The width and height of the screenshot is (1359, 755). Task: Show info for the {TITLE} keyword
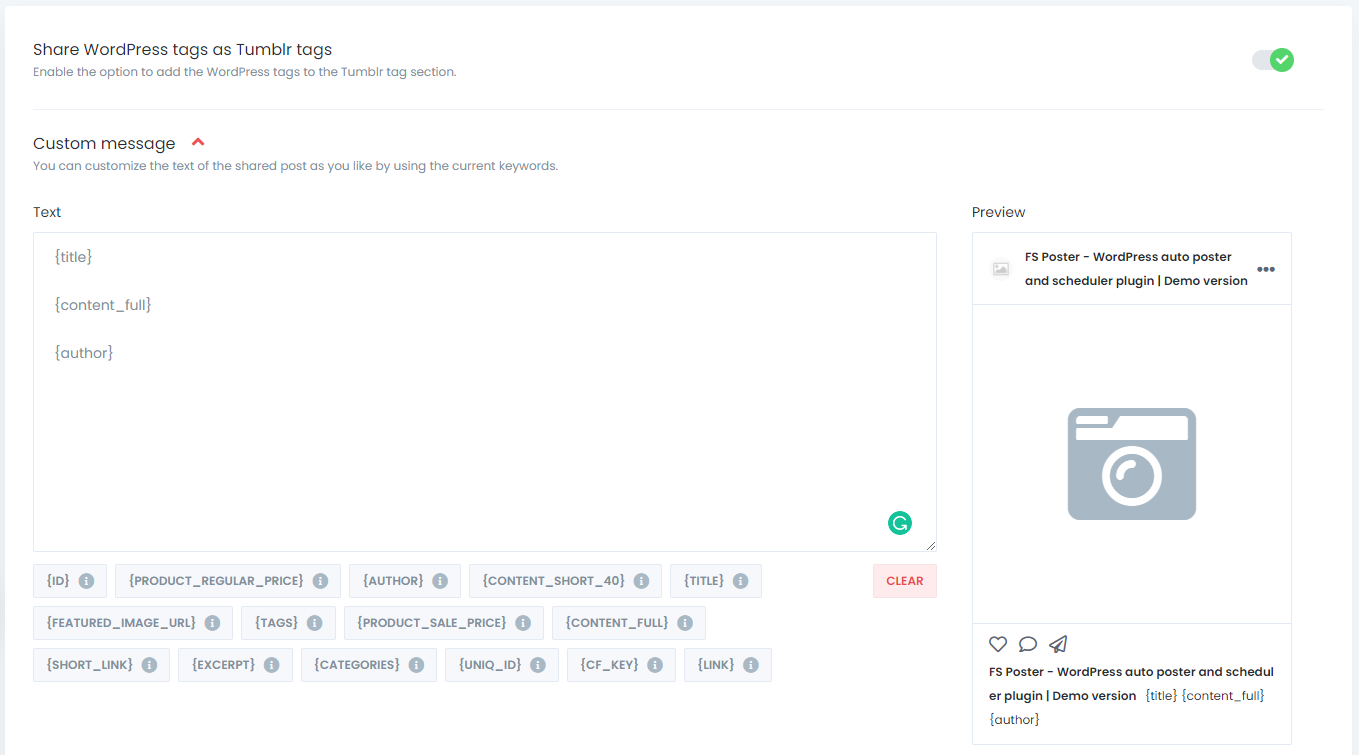coord(741,581)
